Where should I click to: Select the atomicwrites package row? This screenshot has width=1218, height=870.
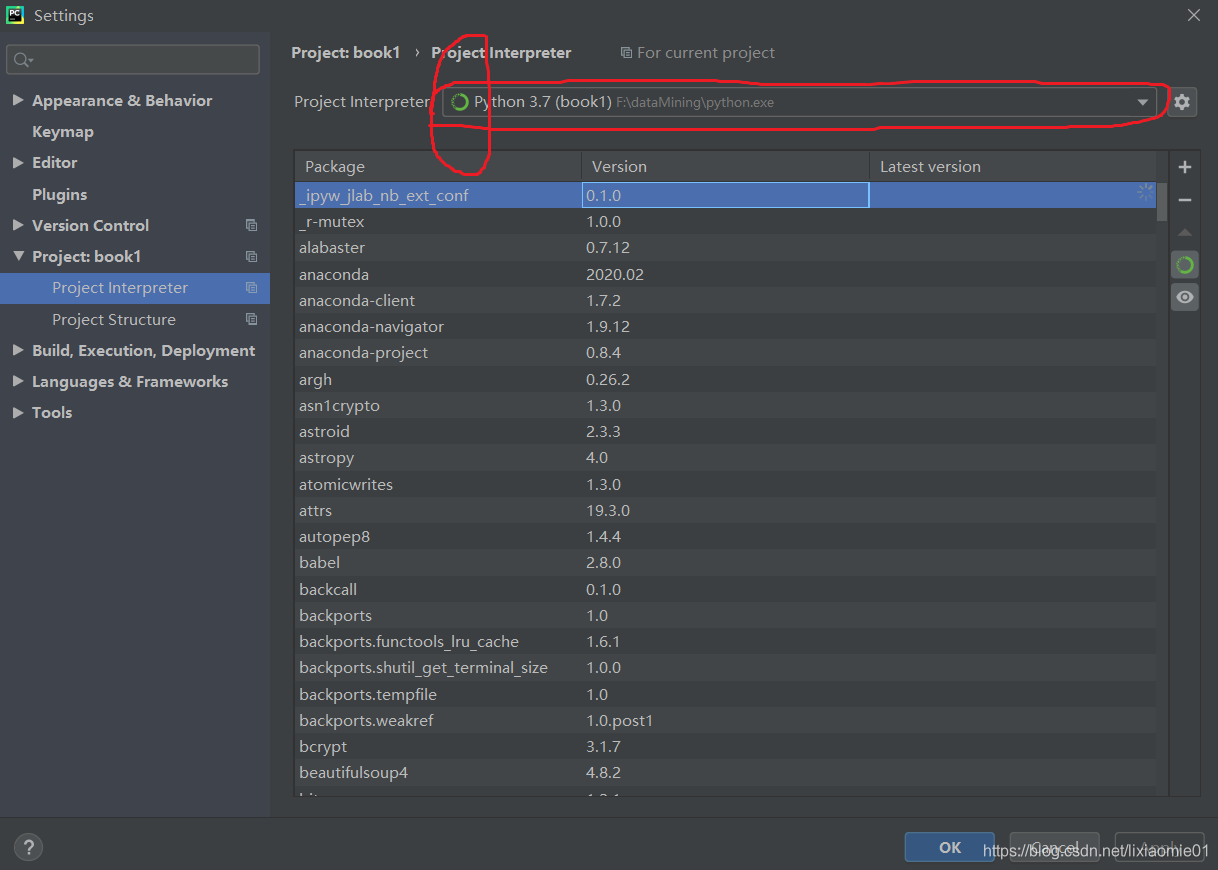(x=726, y=484)
